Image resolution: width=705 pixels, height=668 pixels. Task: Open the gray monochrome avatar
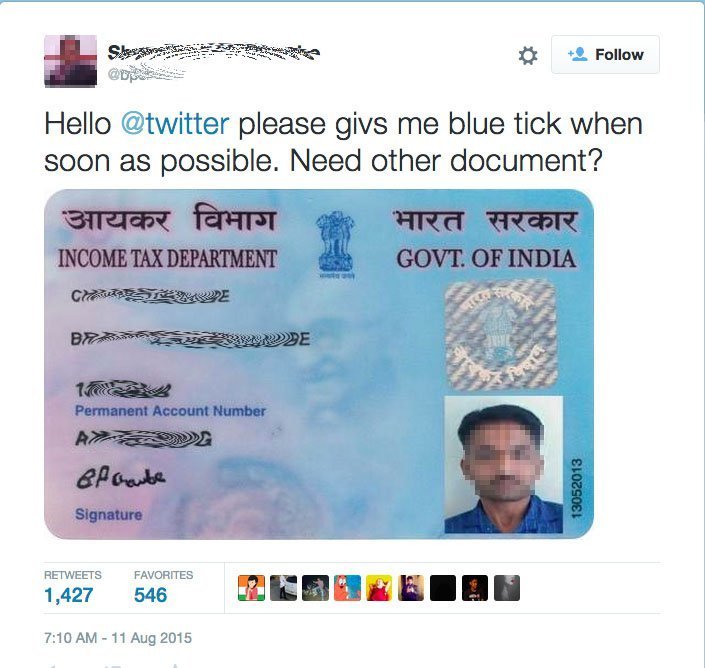pyautogui.click(x=507, y=588)
